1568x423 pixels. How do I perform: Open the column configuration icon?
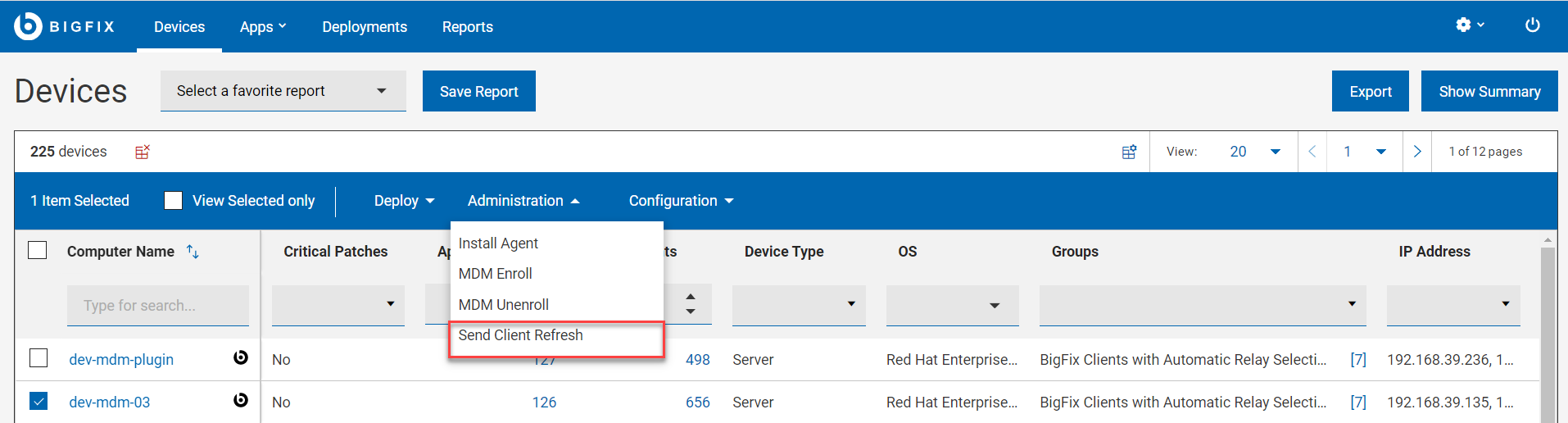pos(1129,152)
